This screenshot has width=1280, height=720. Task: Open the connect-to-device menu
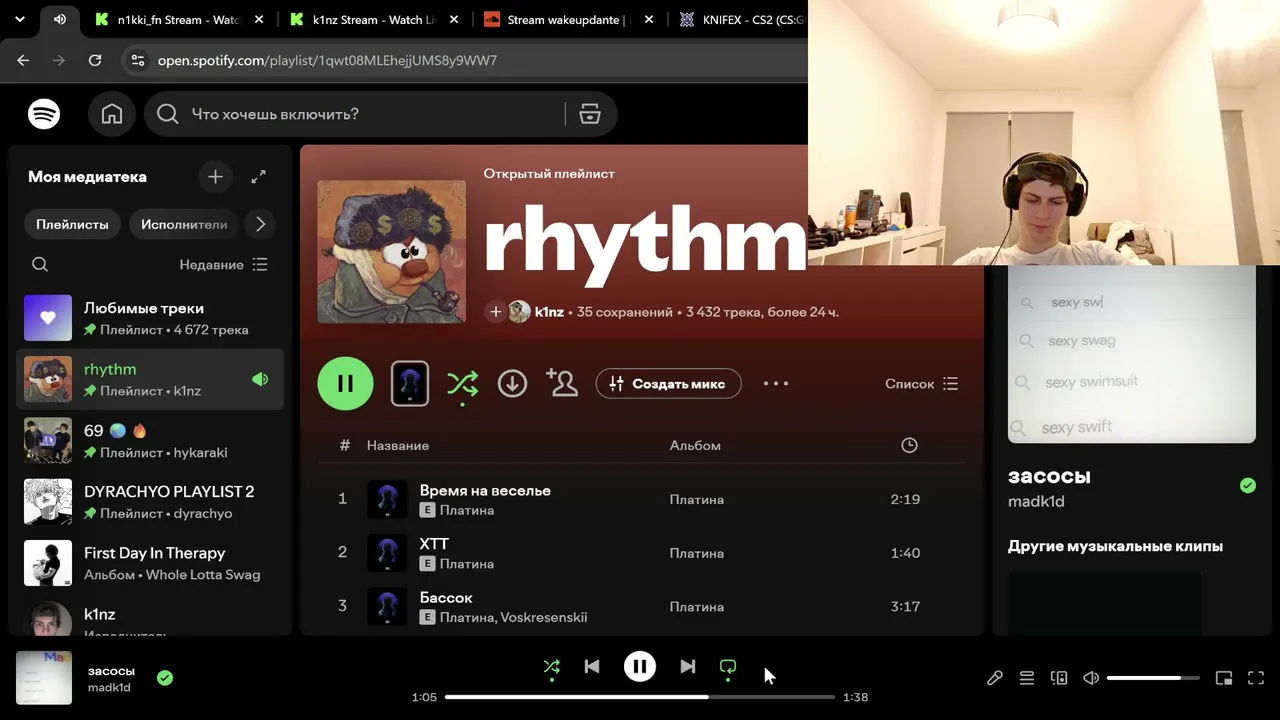click(x=1059, y=678)
